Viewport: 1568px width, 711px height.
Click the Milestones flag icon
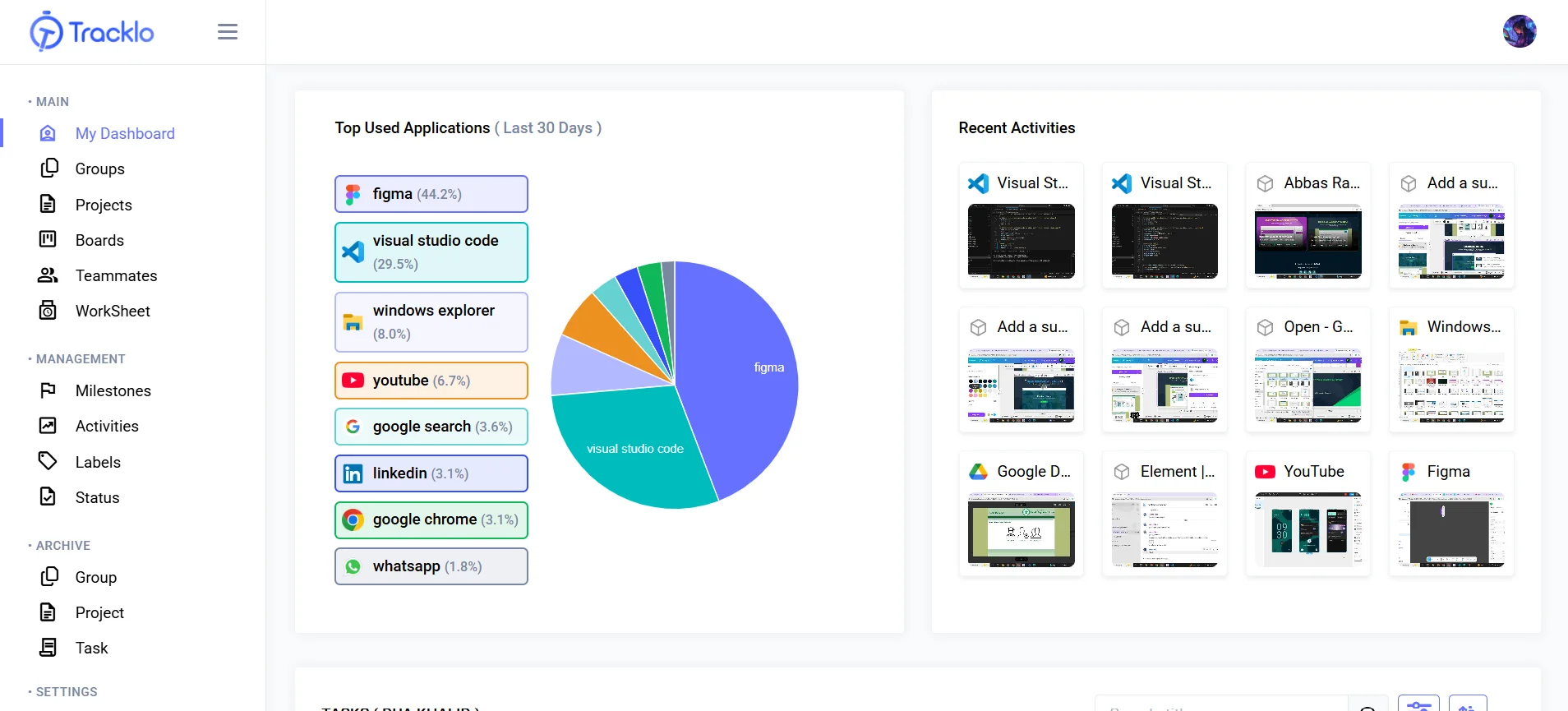[48, 390]
